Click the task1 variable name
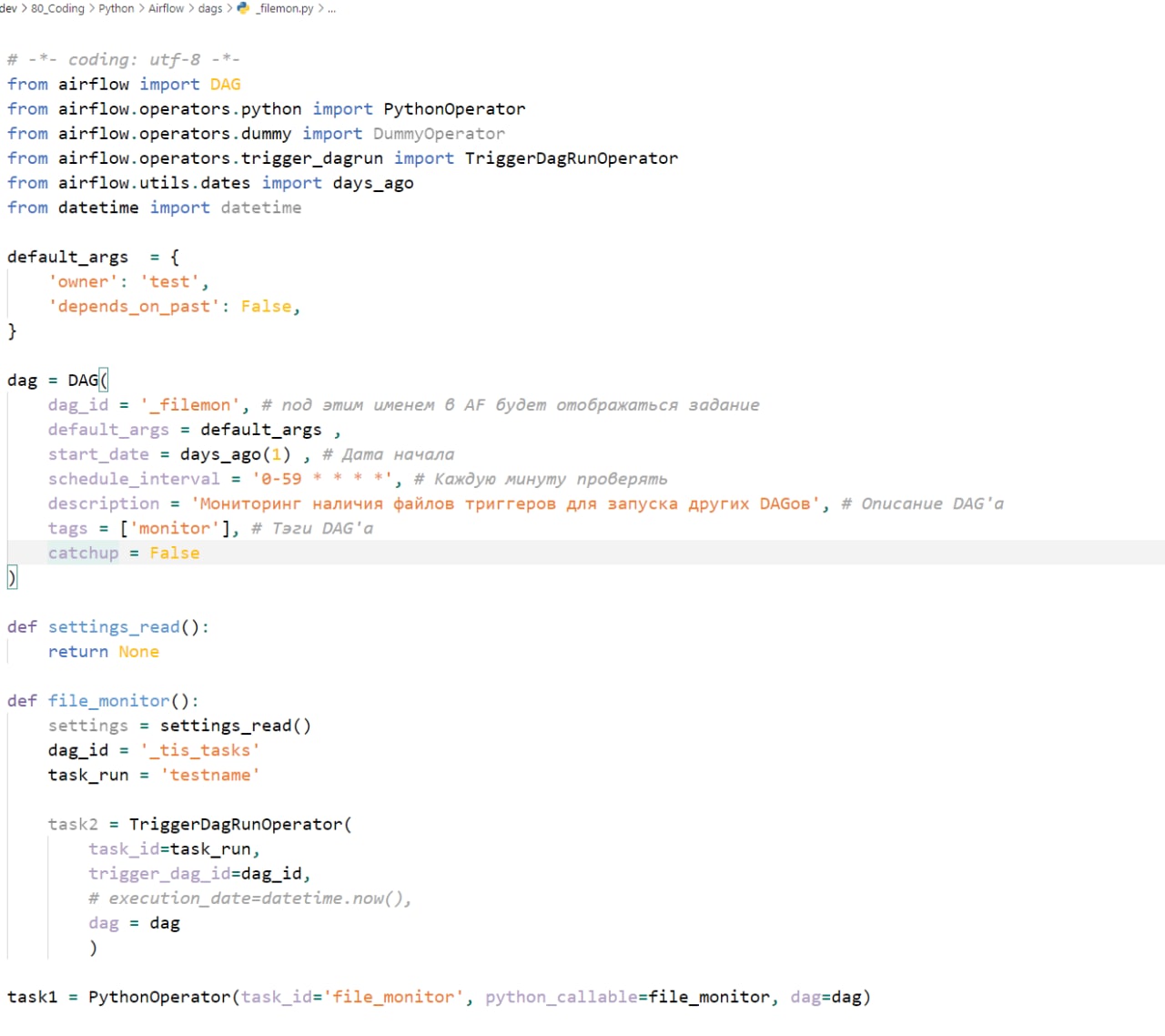Screen dimensions: 1165x1036 32,996
